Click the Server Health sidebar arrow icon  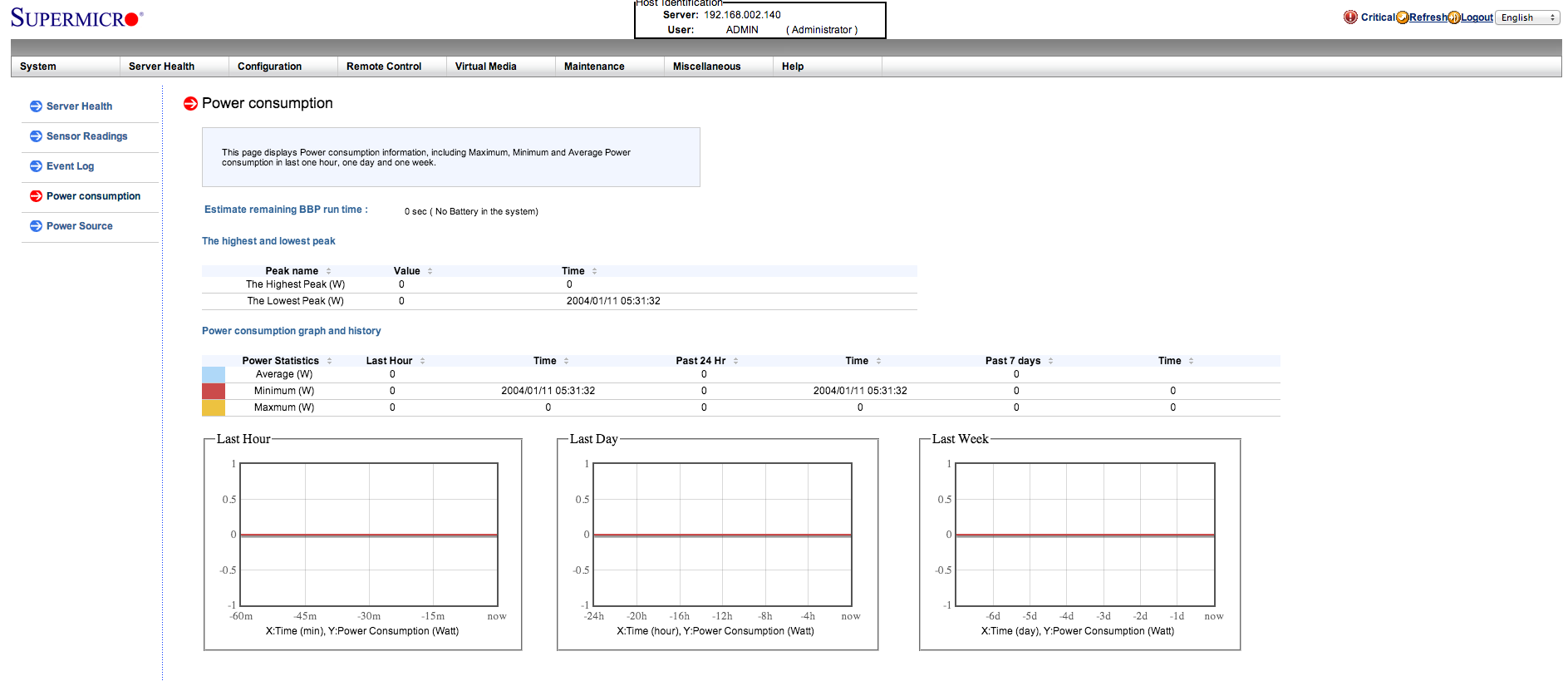tap(36, 106)
